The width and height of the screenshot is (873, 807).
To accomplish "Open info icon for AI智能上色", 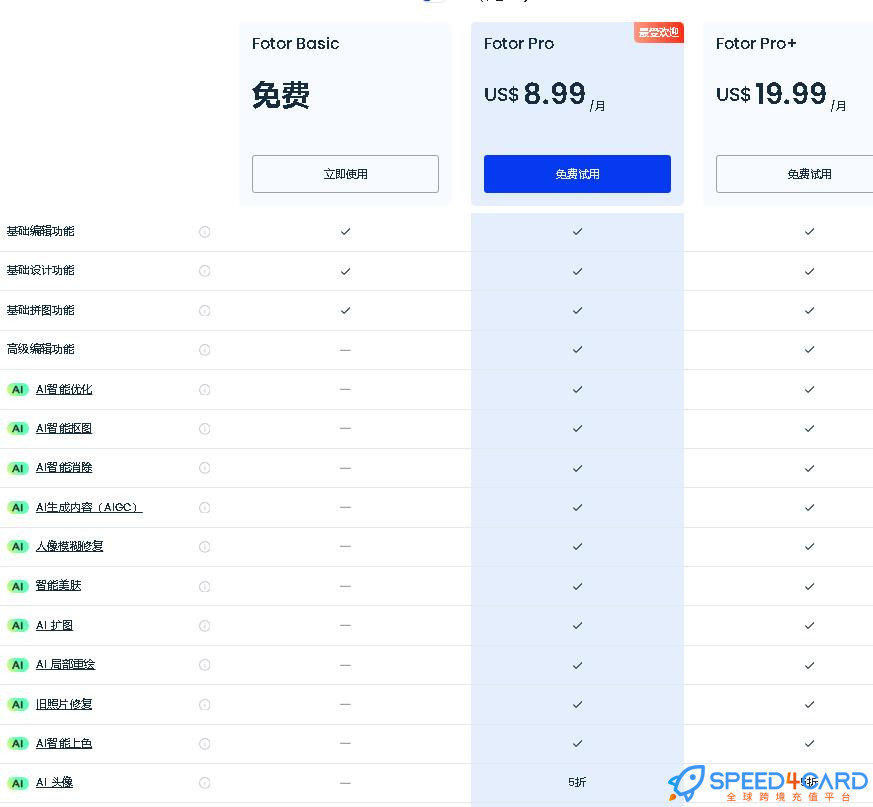I will 204,744.
